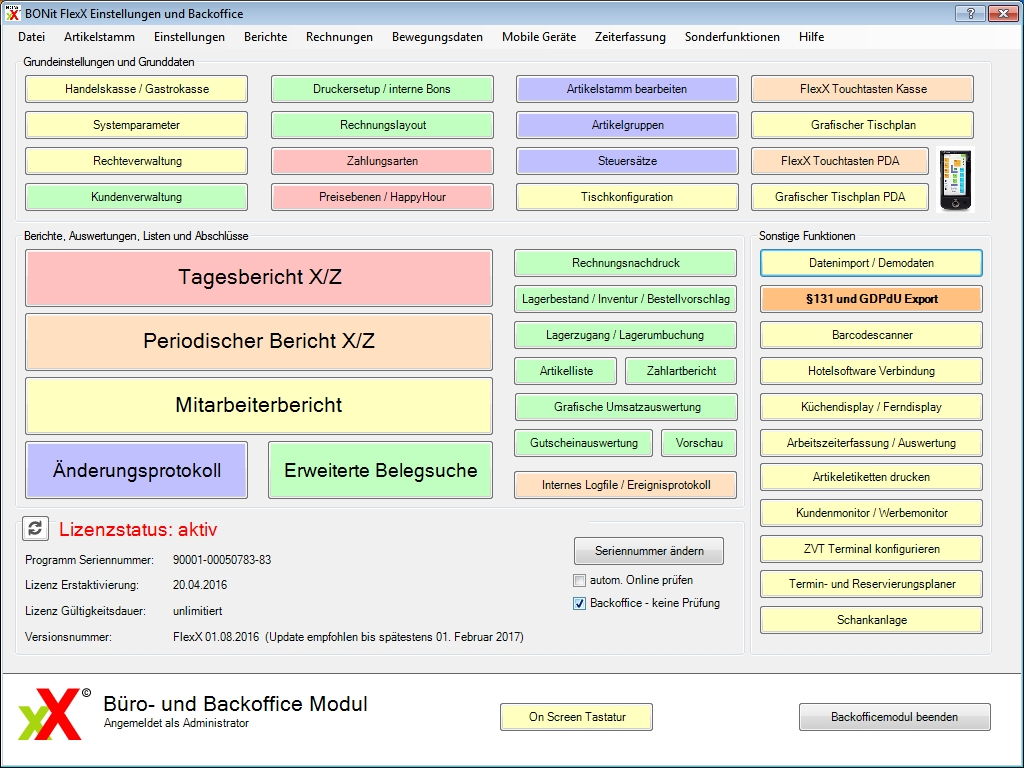Click Lagerzugang / Lagerumbuchung

click(x=626, y=334)
